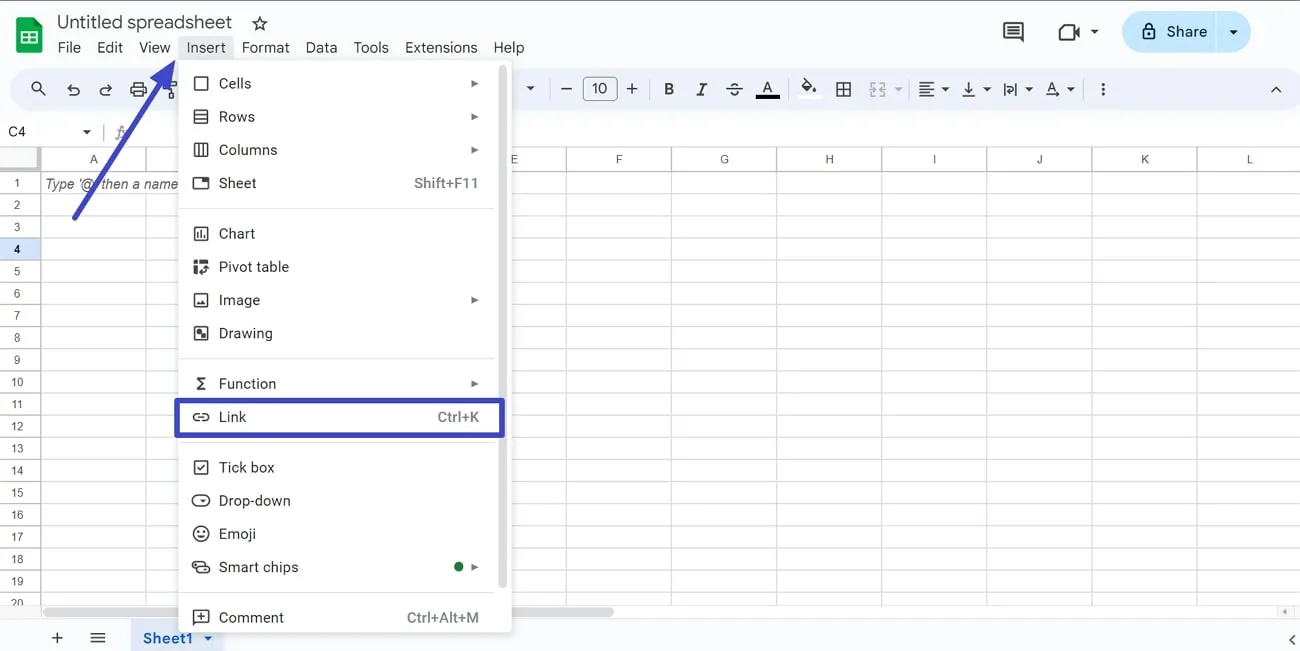1300x651 pixels.
Task: Toggle bold formatting
Action: pyautogui.click(x=669, y=89)
